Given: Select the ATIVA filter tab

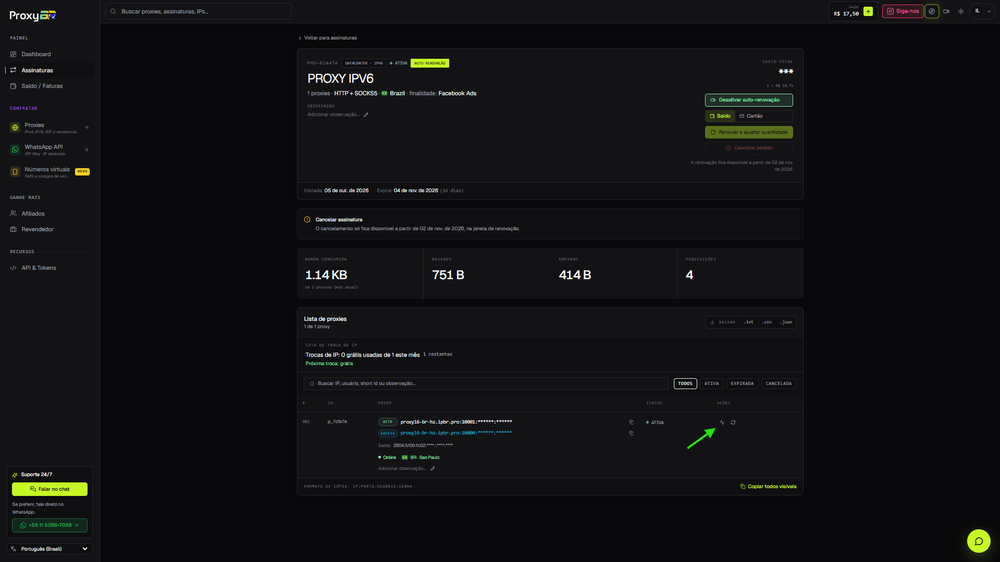Looking at the screenshot, I should point(712,383).
